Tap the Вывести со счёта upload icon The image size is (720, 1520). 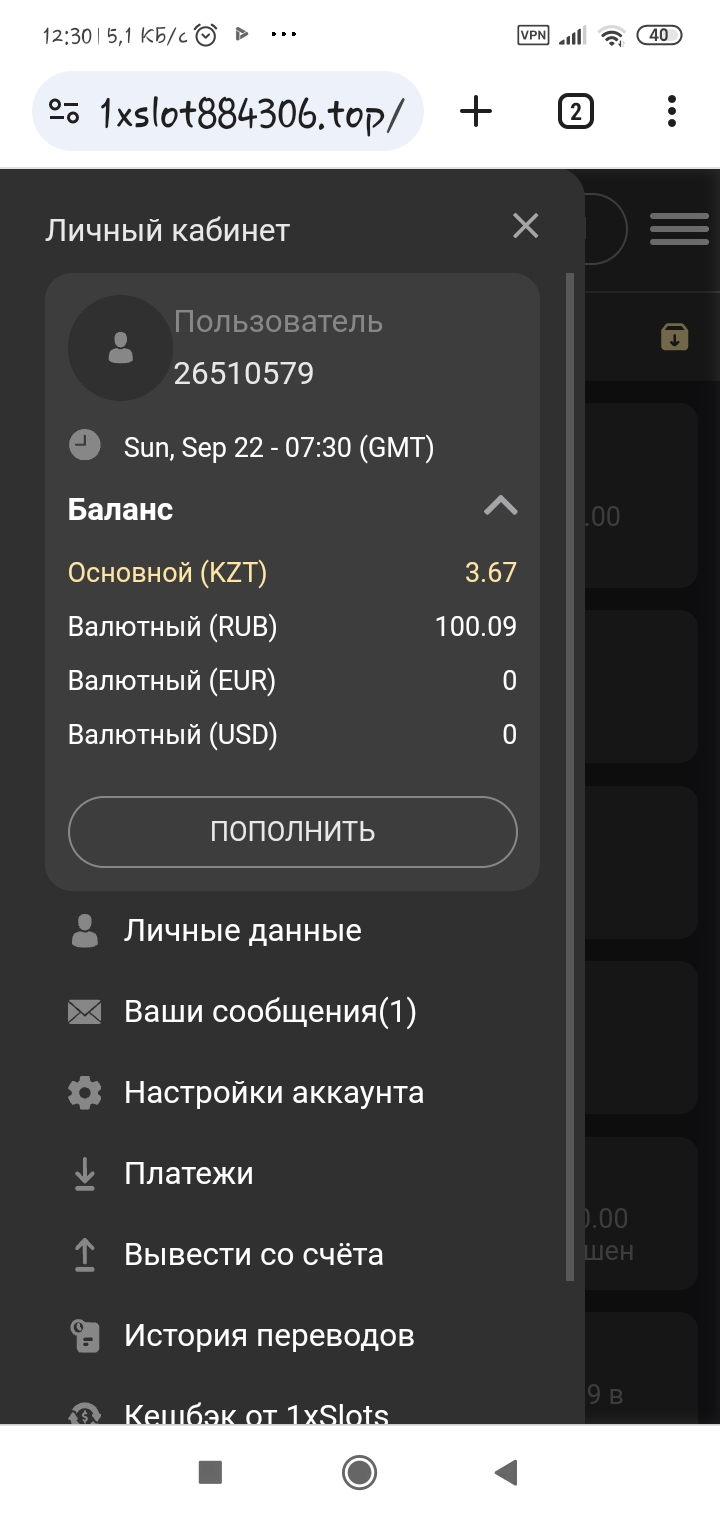point(85,1255)
